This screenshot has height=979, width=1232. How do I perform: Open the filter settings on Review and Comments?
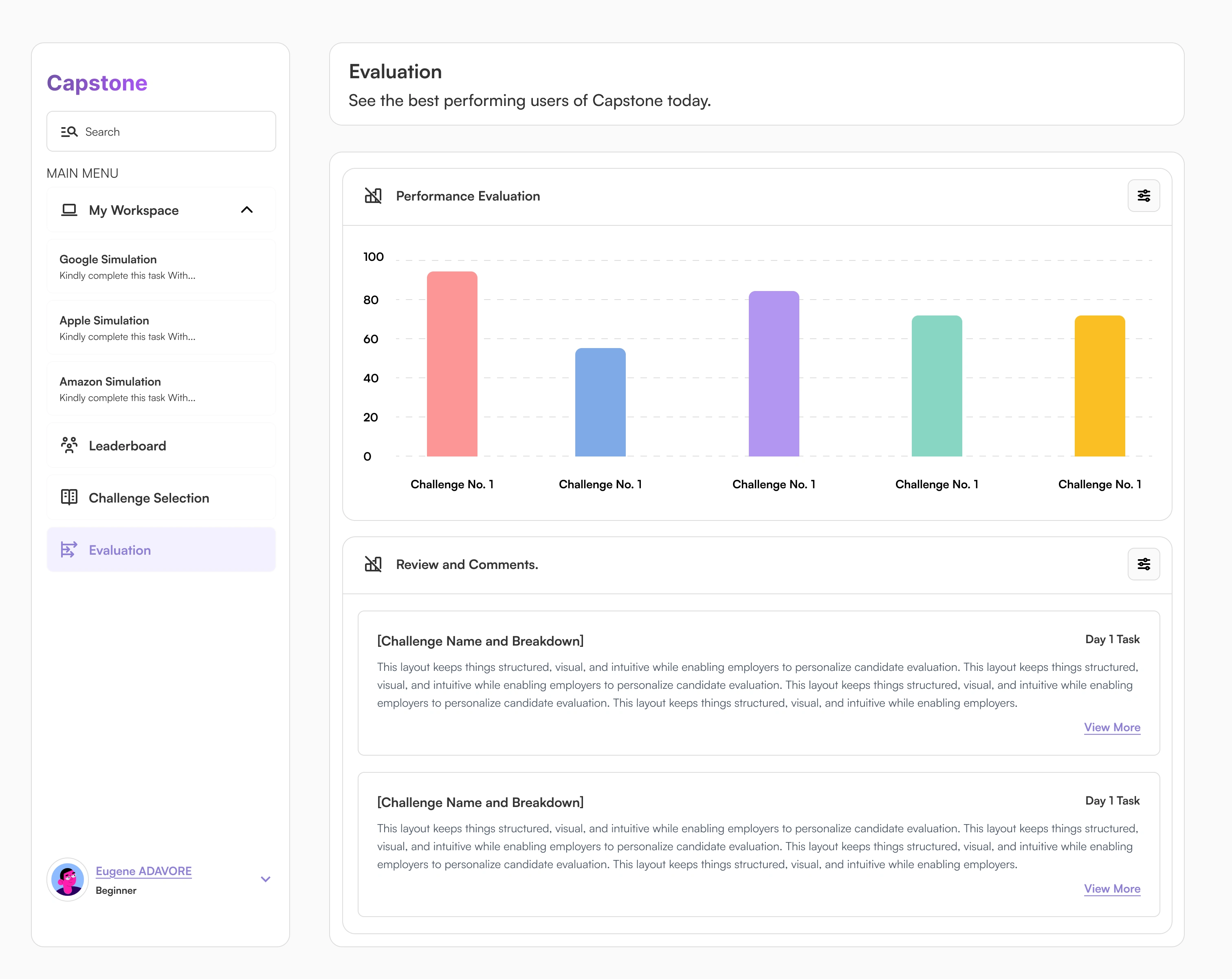[x=1144, y=564]
